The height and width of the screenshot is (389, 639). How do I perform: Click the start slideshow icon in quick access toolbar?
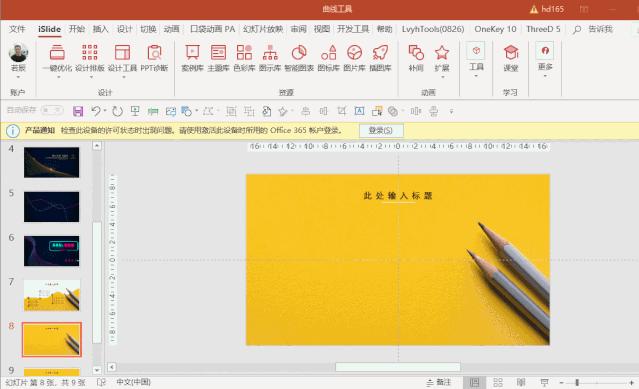135,111
